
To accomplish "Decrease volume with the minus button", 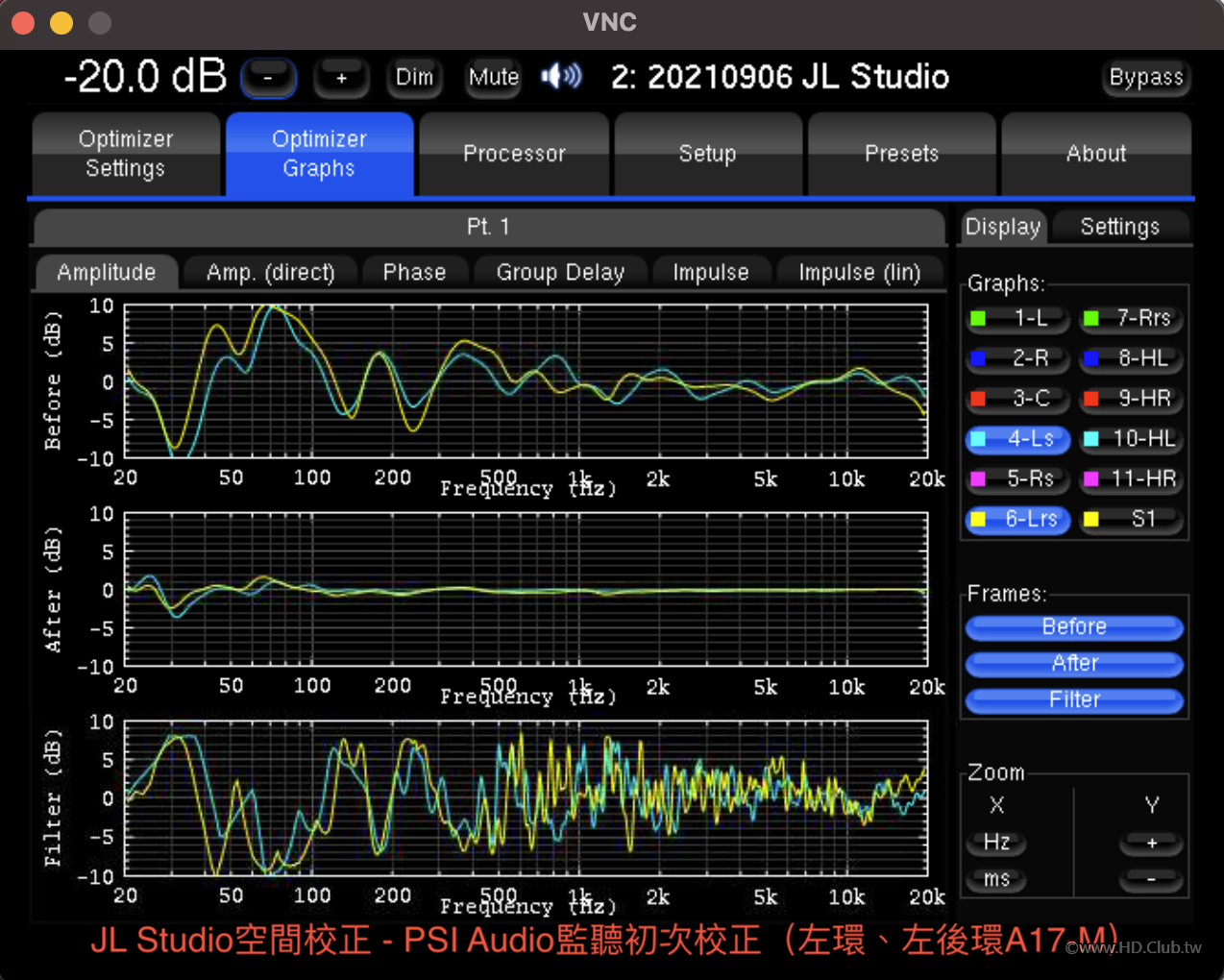I will (268, 78).
